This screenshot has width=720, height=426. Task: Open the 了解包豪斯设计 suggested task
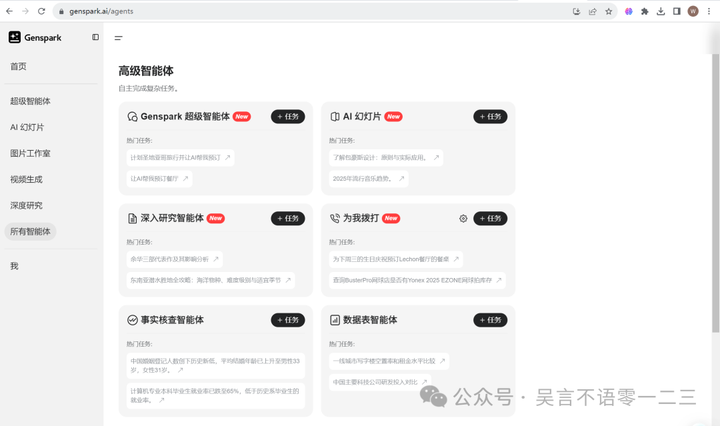coord(386,157)
